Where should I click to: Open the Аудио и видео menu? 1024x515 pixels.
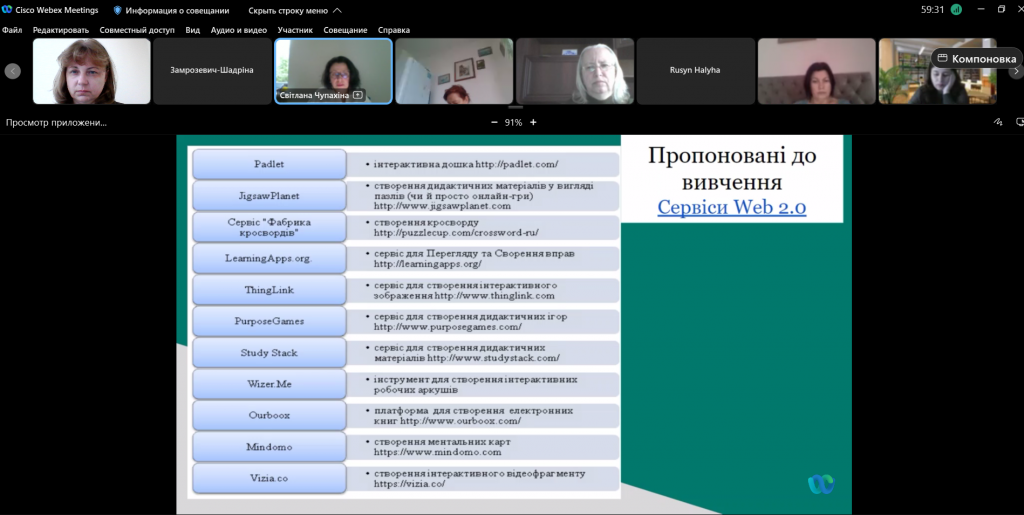click(x=238, y=30)
